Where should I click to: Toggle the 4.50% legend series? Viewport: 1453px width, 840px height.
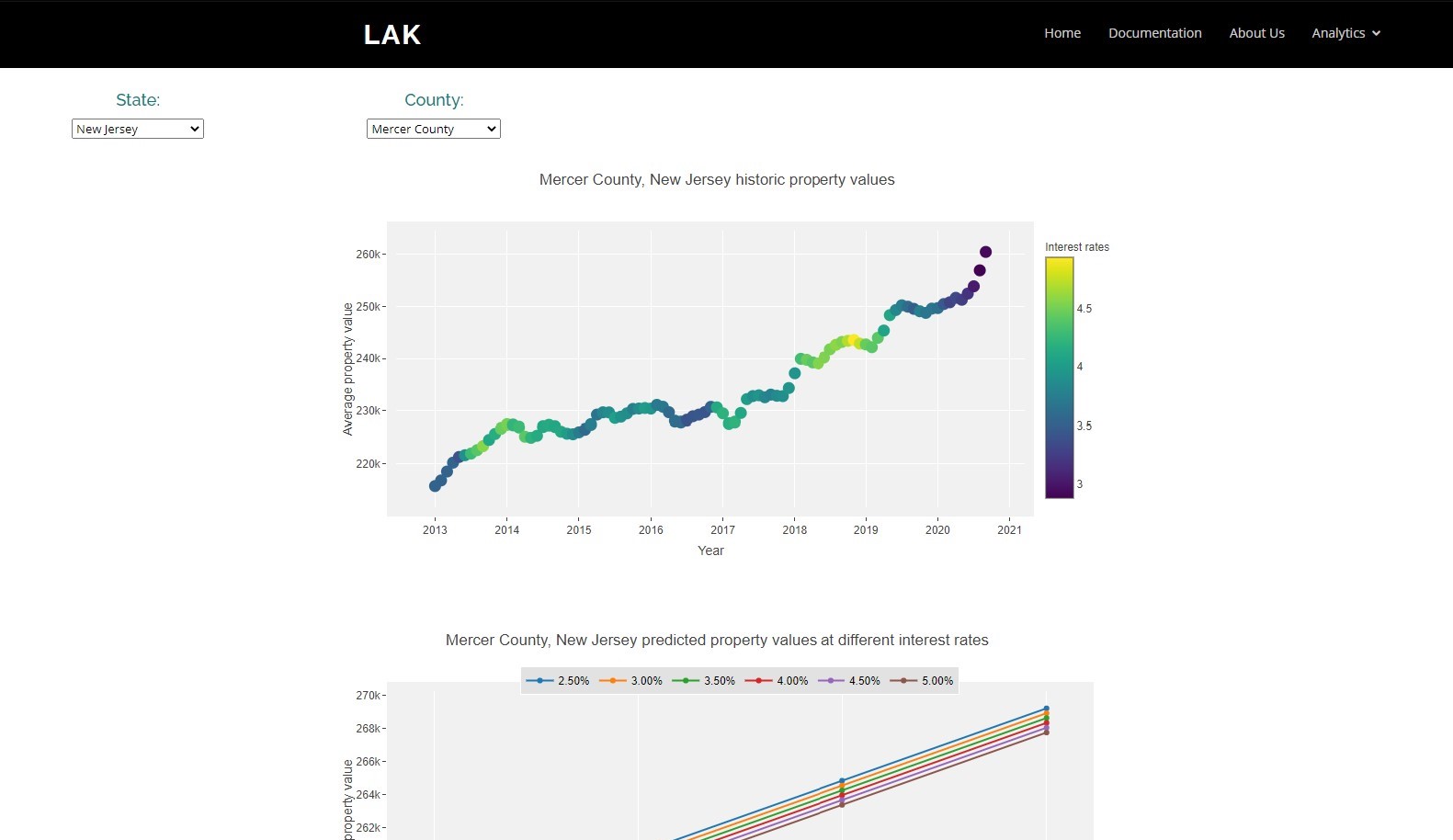point(849,681)
